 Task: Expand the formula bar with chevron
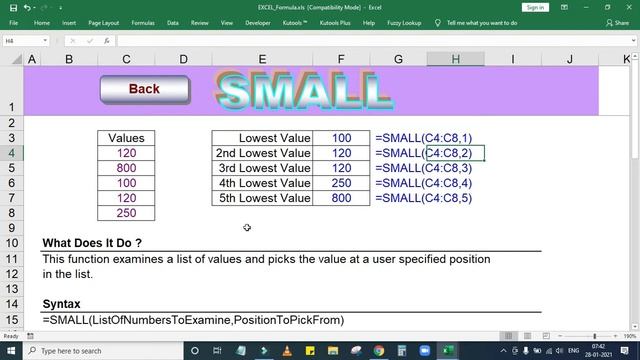pos(633,41)
